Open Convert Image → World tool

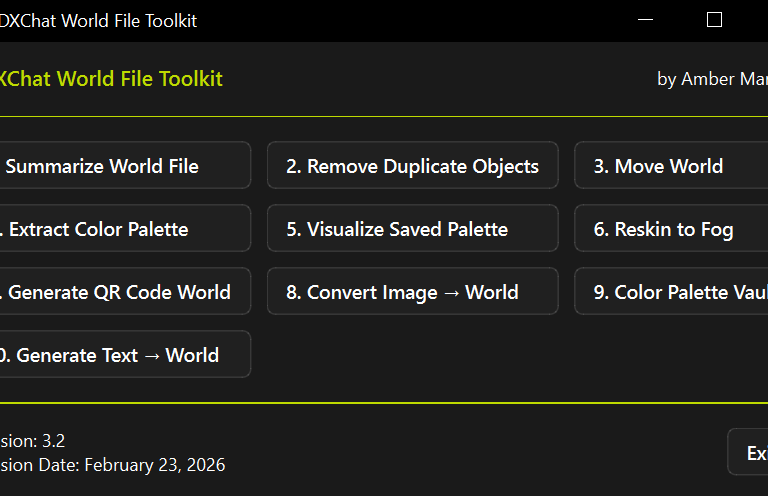click(x=412, y=292)
